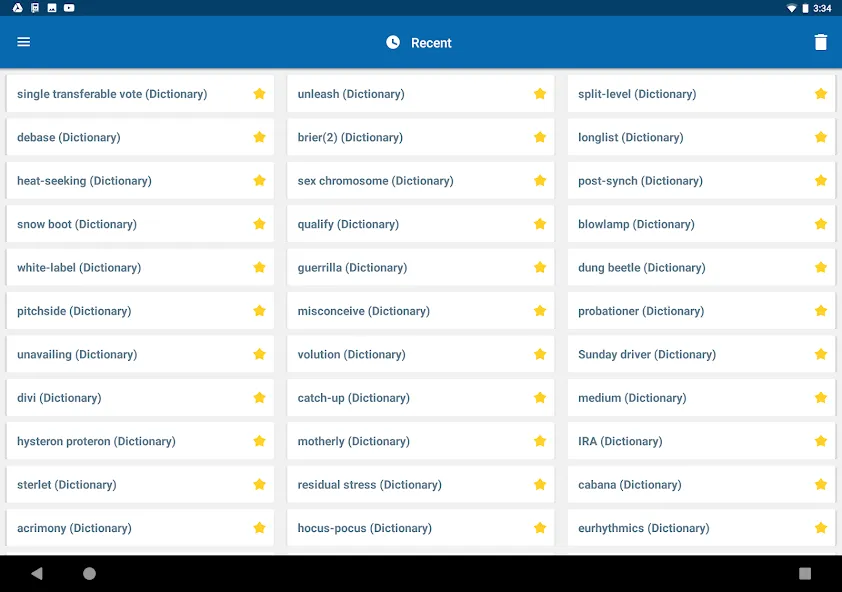The image size is (842, 592).
Task: Toggle favorite star for debase
Action: tap(259, 138)
